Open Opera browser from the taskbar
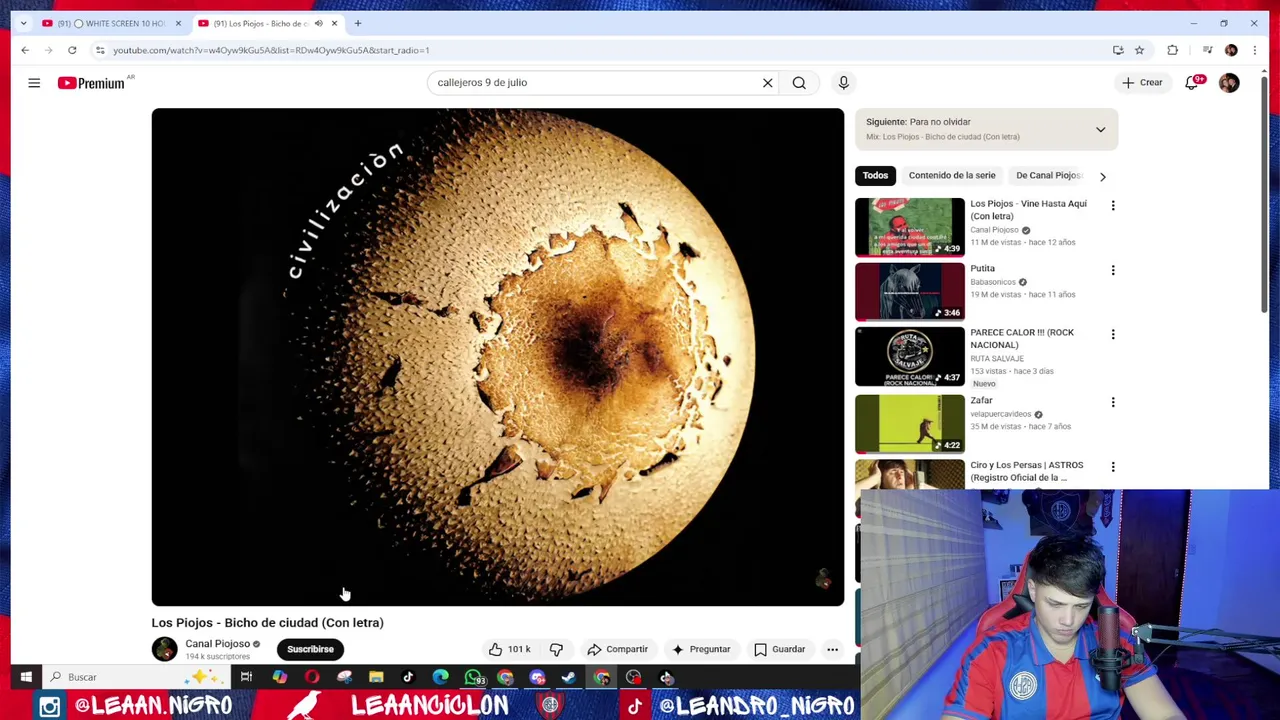 click(312, 677)
